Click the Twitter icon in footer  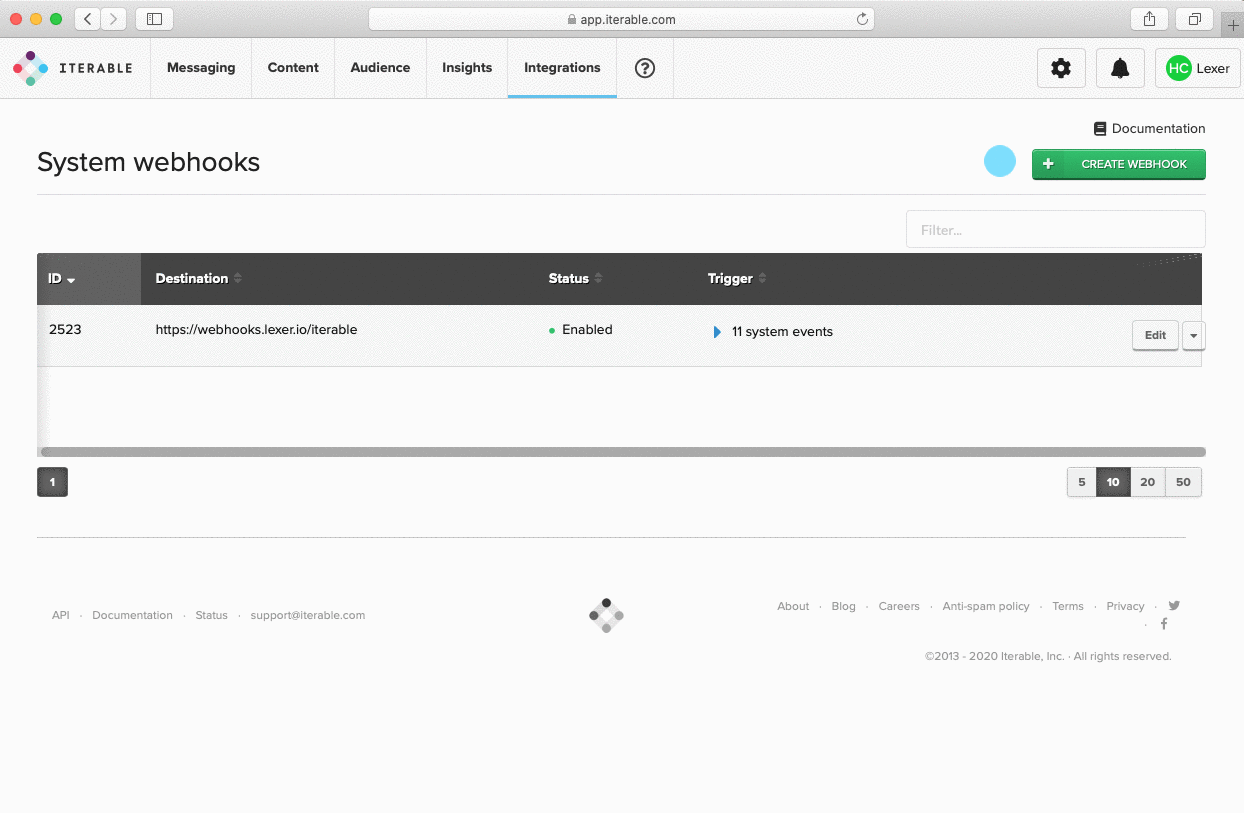(x=1174, y=605)
